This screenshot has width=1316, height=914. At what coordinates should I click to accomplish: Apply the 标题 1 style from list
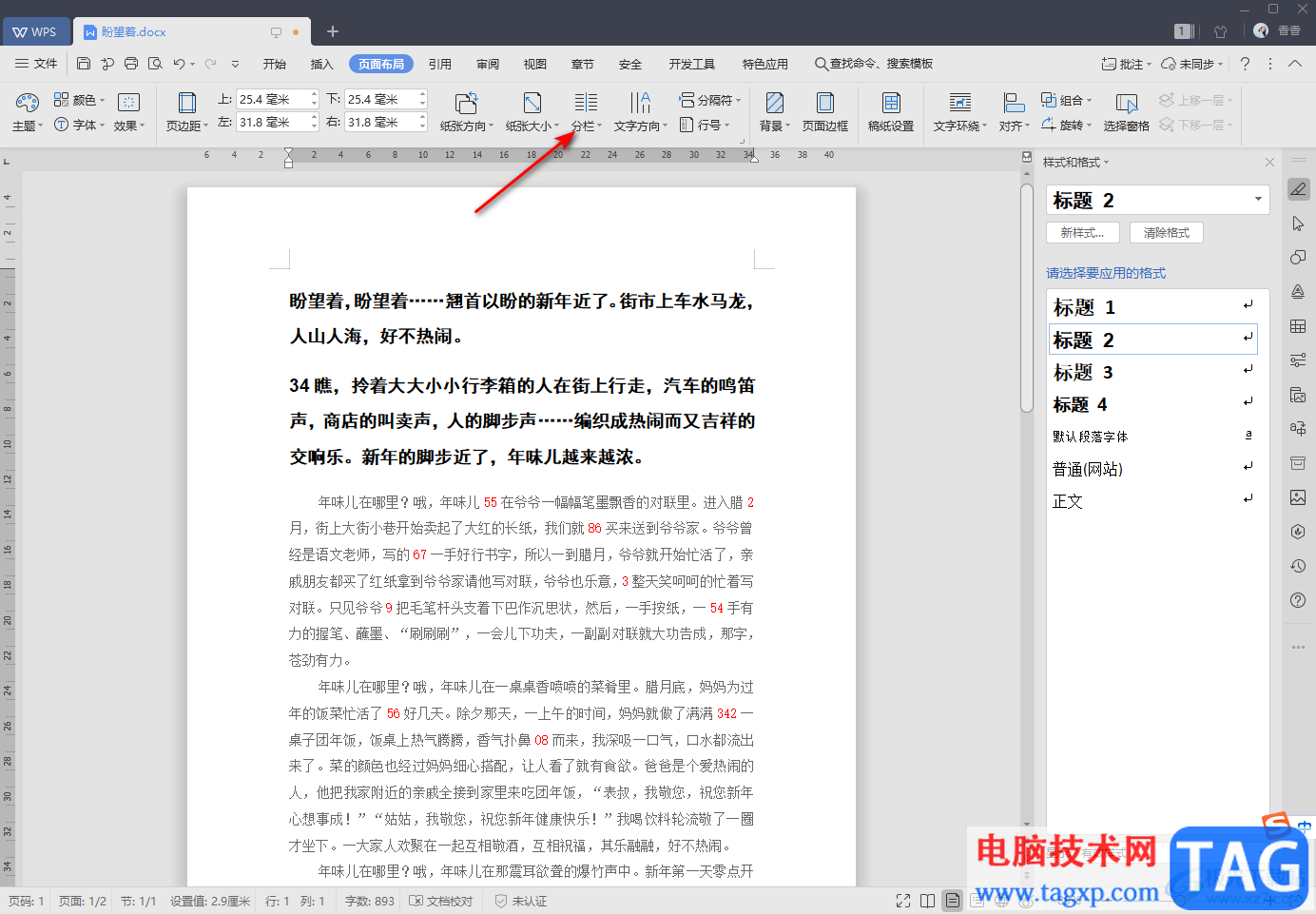point(1152,307)
